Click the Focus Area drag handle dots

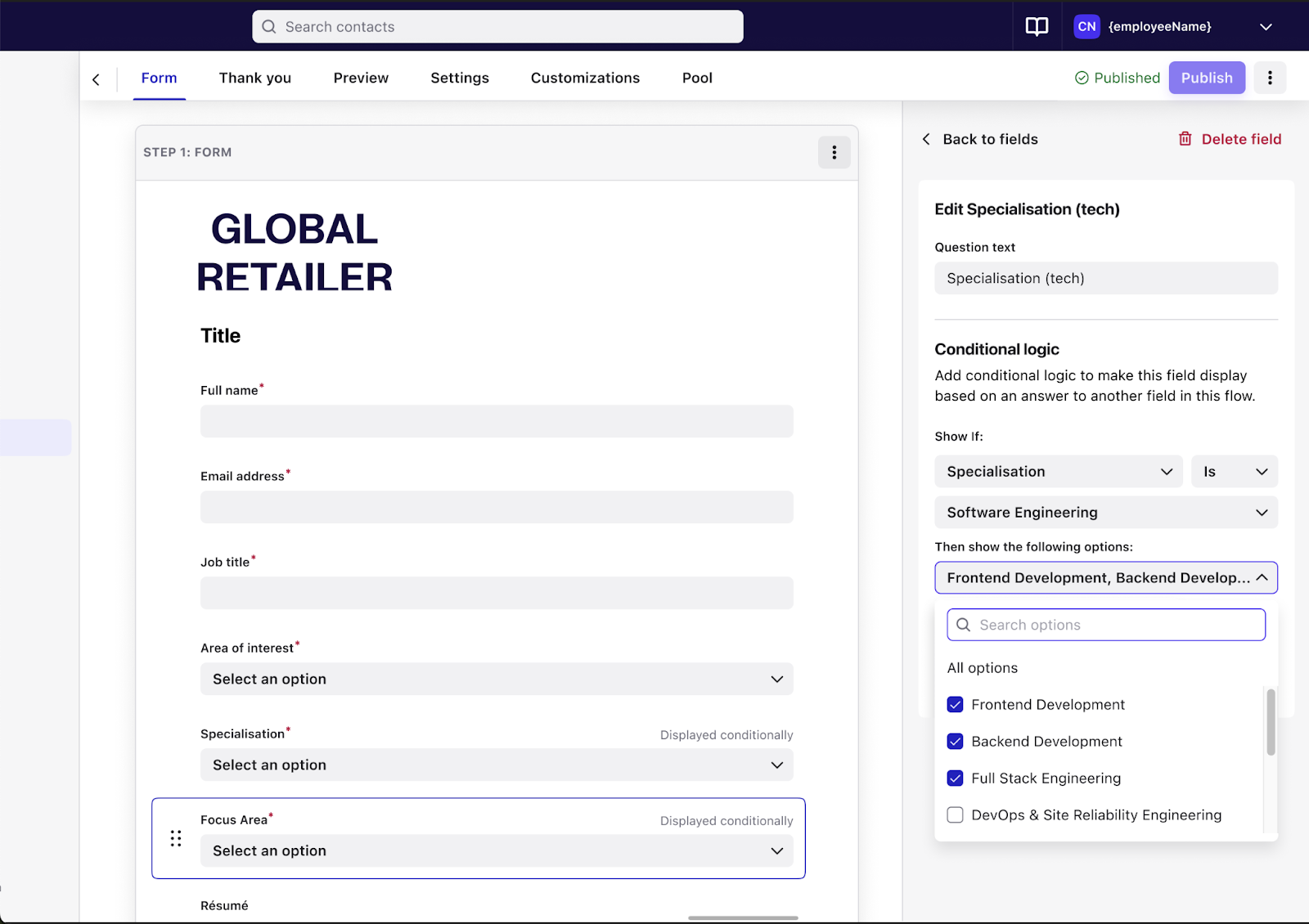(x=176, y=838)
